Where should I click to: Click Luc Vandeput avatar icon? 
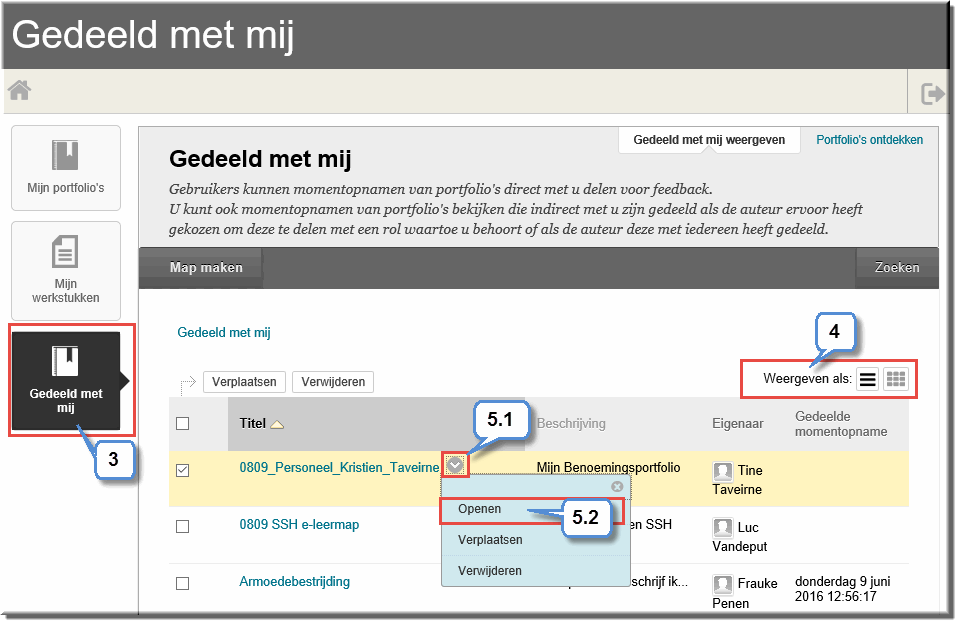(x=723, y=528)
